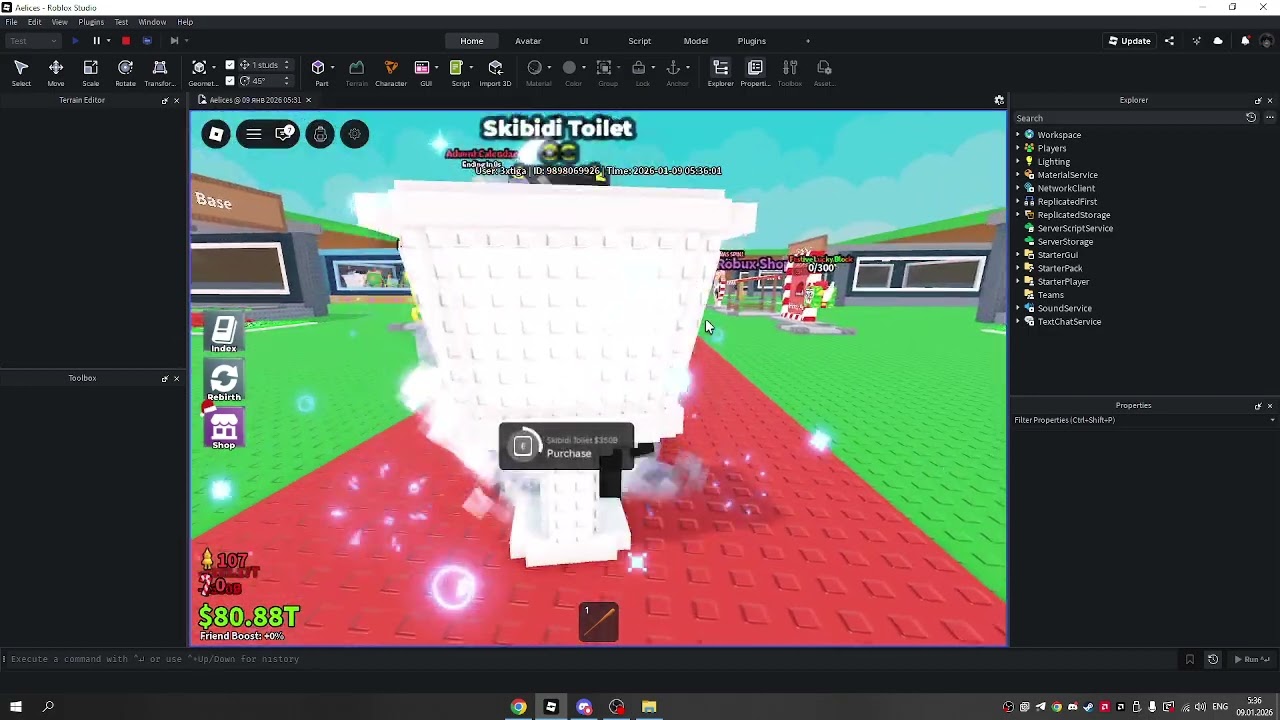
Task: Activate the Transform tool
Action: coord(160,72)
